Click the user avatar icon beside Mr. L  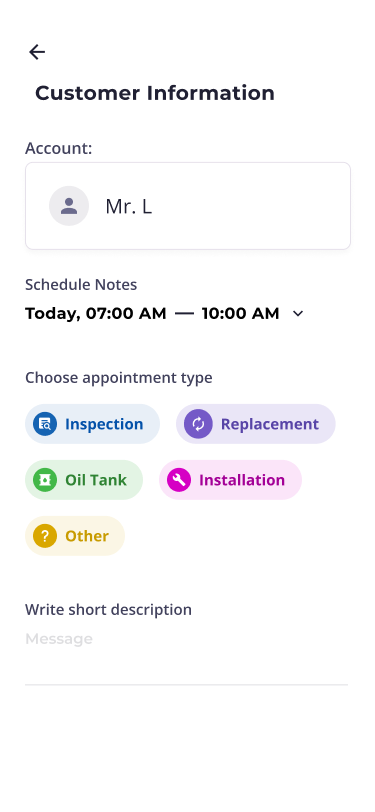69,206
